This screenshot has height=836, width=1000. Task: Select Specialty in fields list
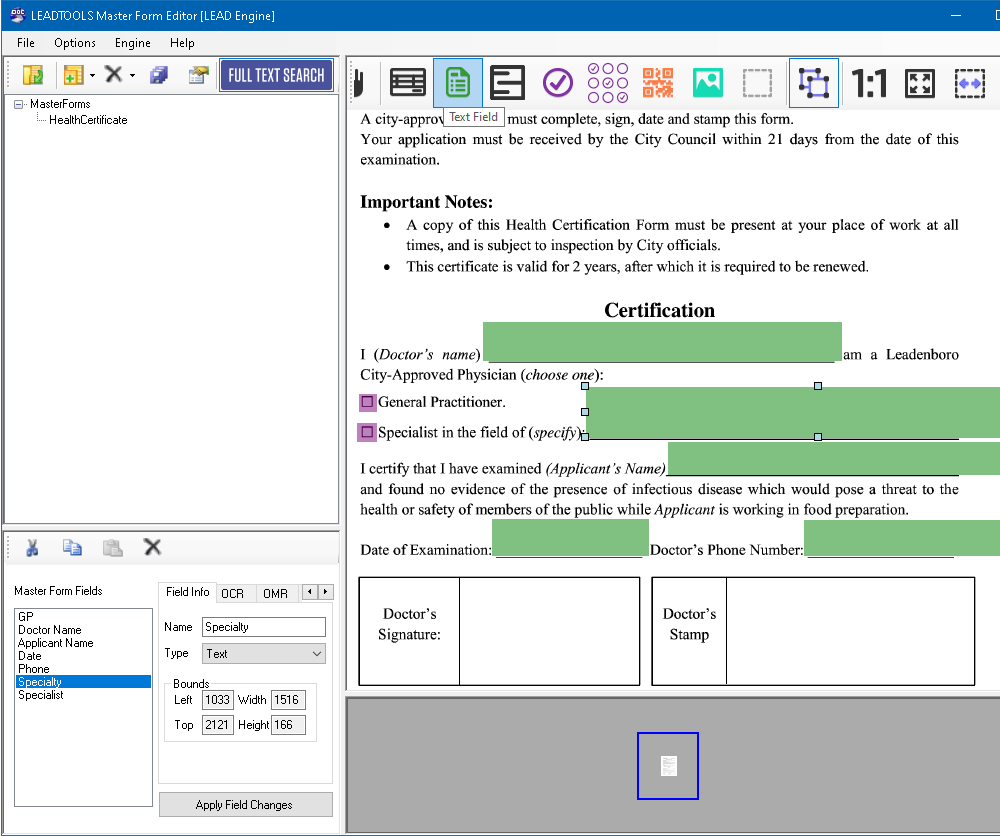[84, 682]
